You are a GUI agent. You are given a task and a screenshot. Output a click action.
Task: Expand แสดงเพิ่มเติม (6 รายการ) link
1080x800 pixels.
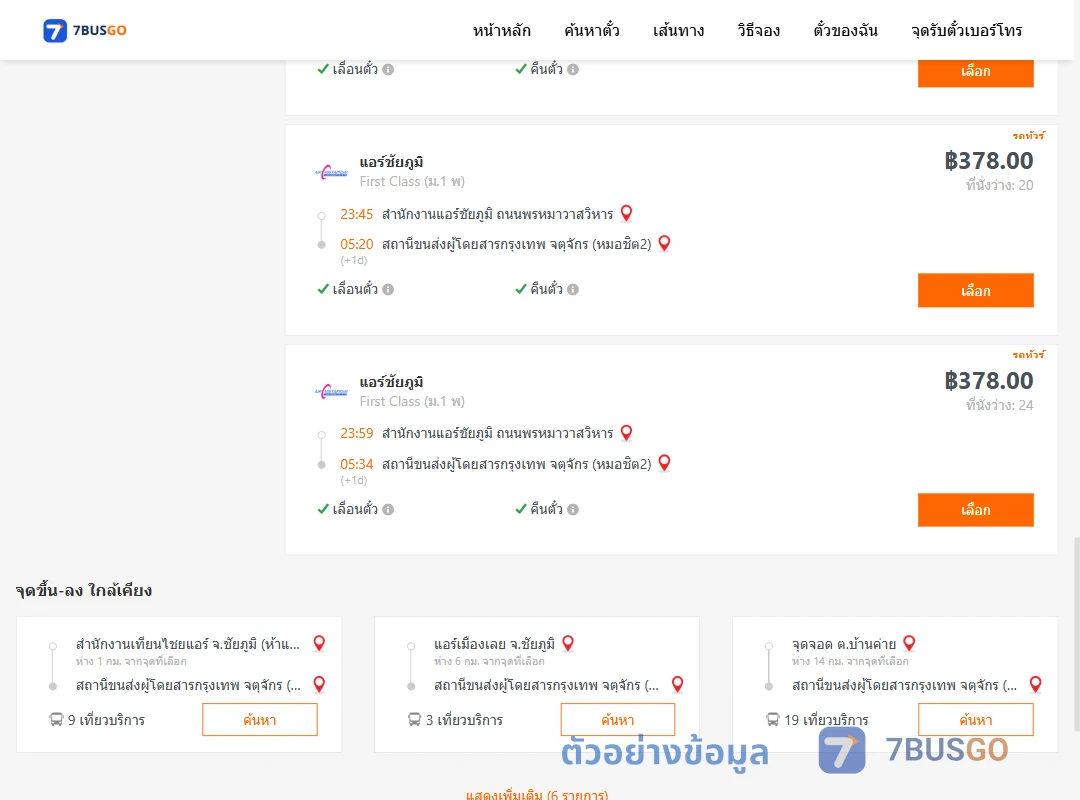click(x=537, y=794)
